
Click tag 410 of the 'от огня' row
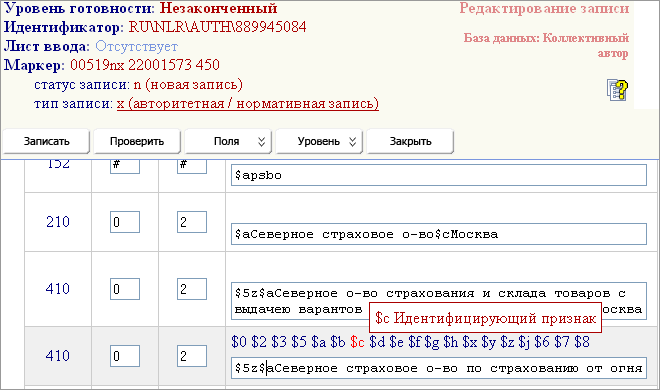(x=58, y=356)
